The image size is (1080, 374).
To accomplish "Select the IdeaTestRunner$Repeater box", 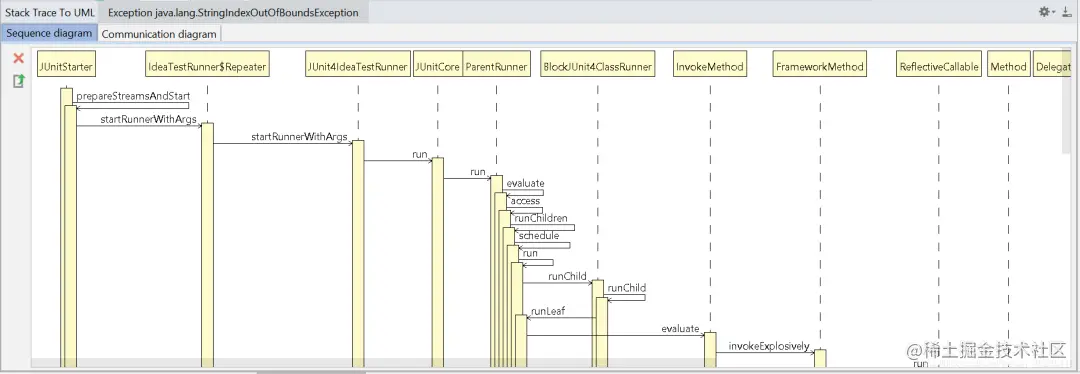I will (x=207, y=63).
